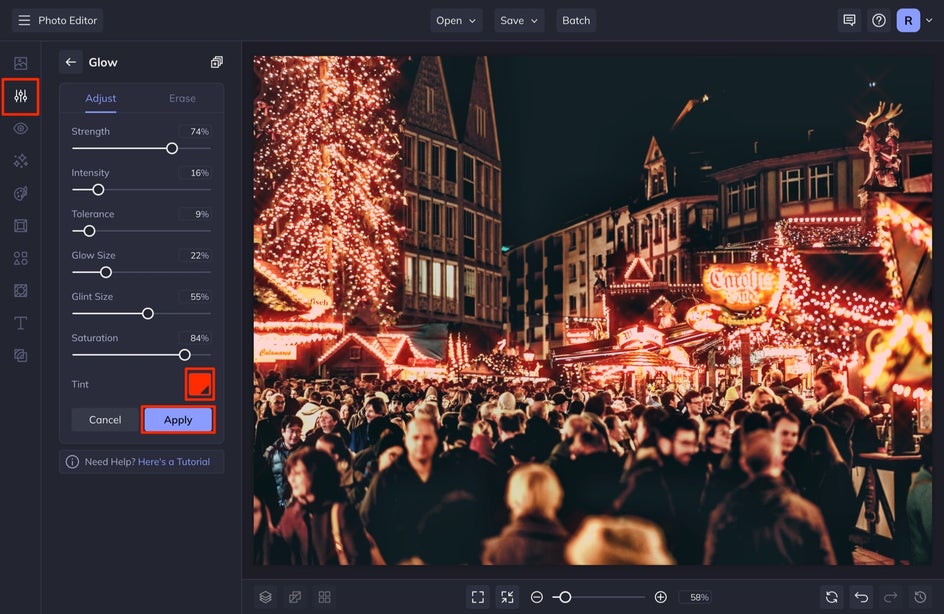Open the history clock icon
944x614 pixels.
point(920,597)
